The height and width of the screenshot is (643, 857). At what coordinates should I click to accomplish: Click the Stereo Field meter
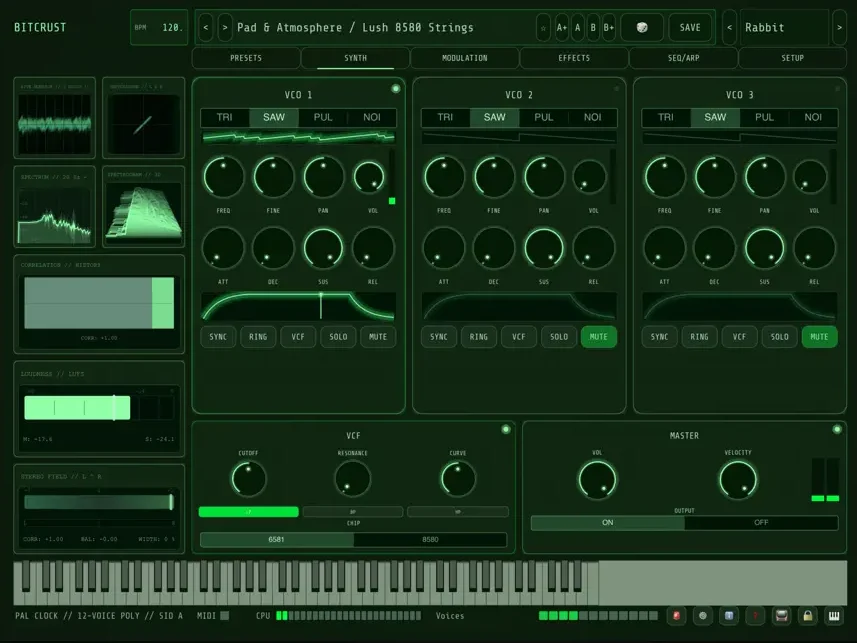pyautogui.click(x=99, y=508)
